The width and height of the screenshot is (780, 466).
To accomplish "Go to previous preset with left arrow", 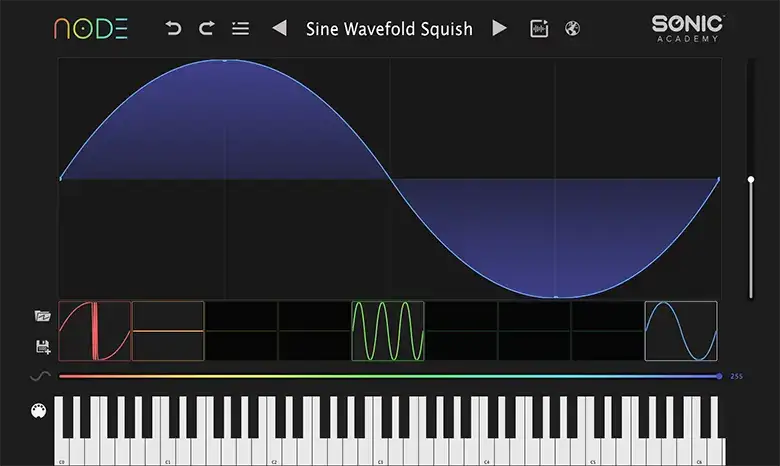I will tap(280, 28).
